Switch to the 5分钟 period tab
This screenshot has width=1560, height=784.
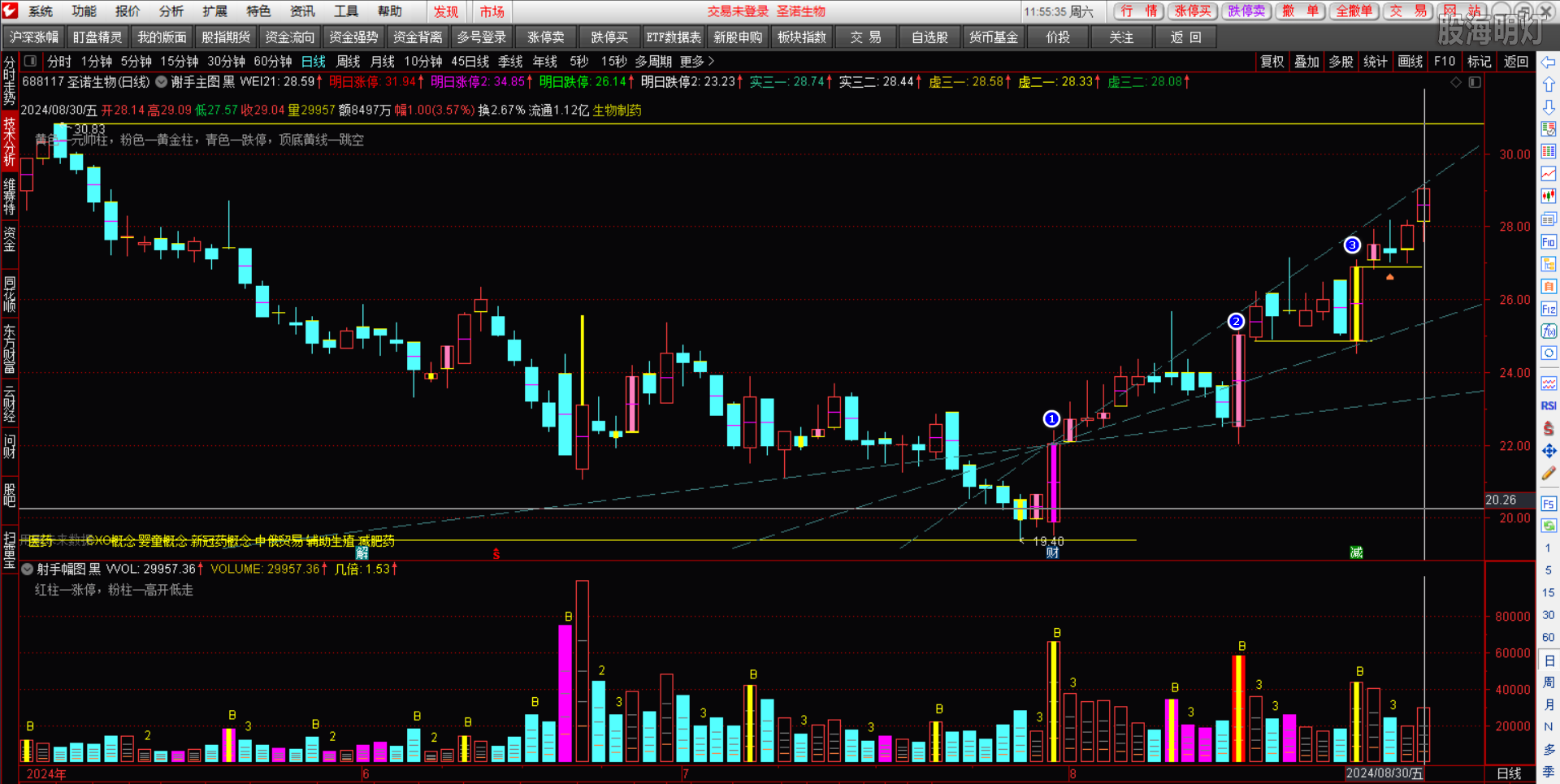[136, 61]
